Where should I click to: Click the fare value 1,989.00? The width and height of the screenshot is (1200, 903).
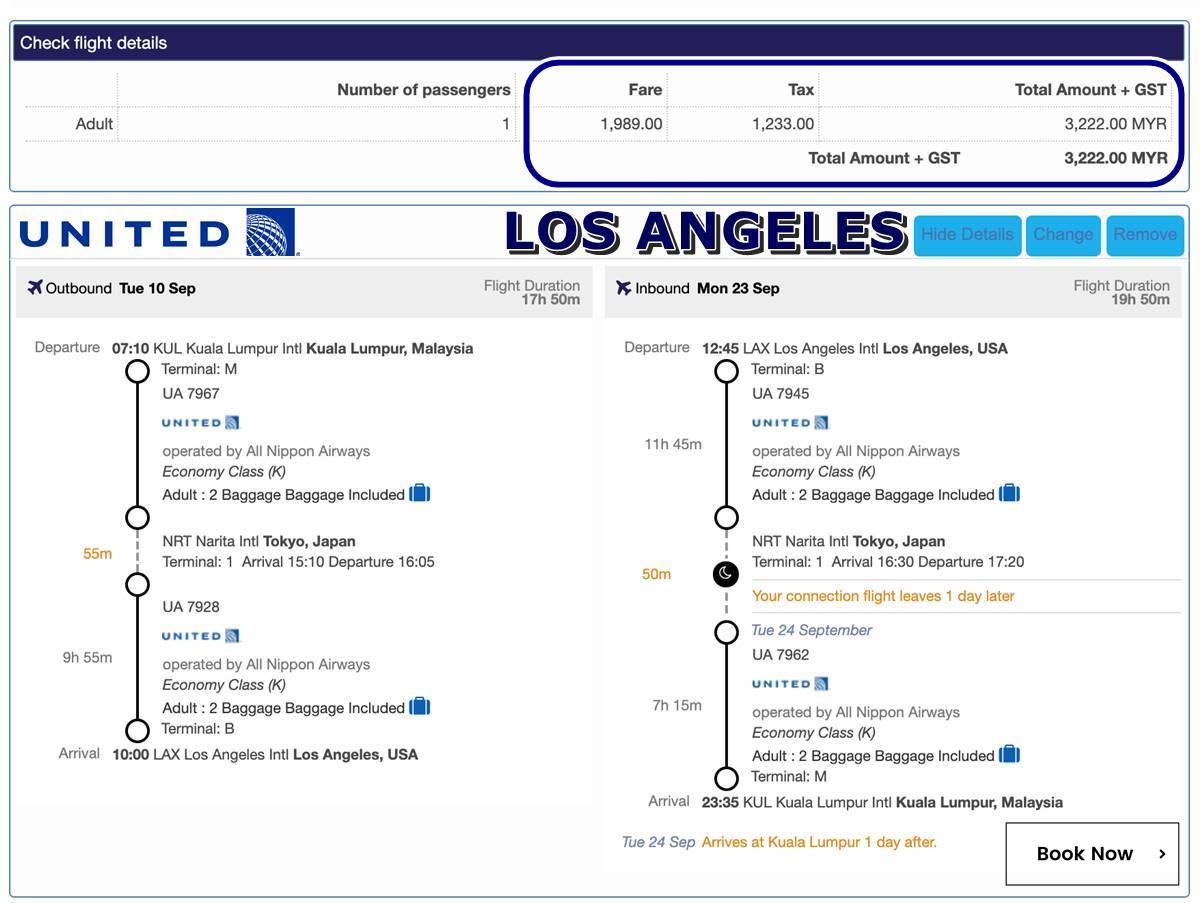[631, 124]
